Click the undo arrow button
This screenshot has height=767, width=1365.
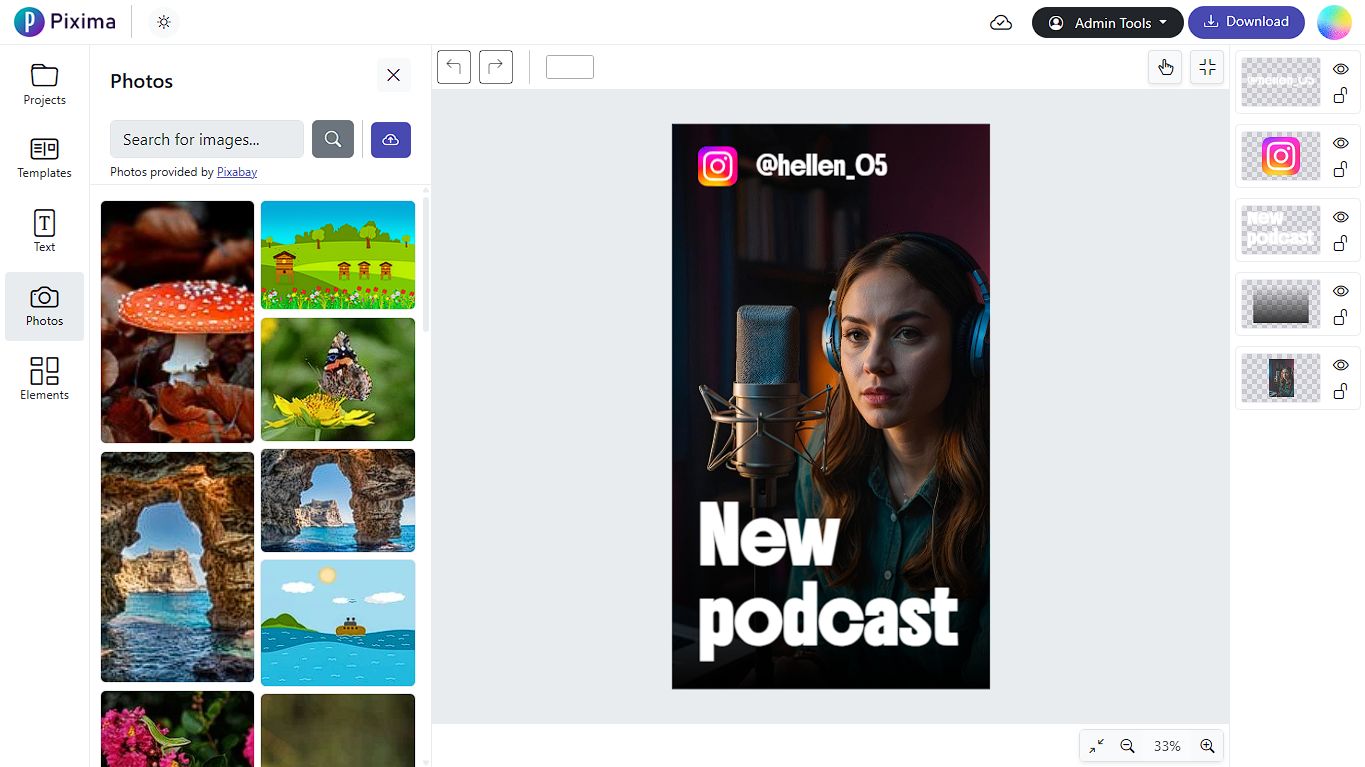[454, 67]
